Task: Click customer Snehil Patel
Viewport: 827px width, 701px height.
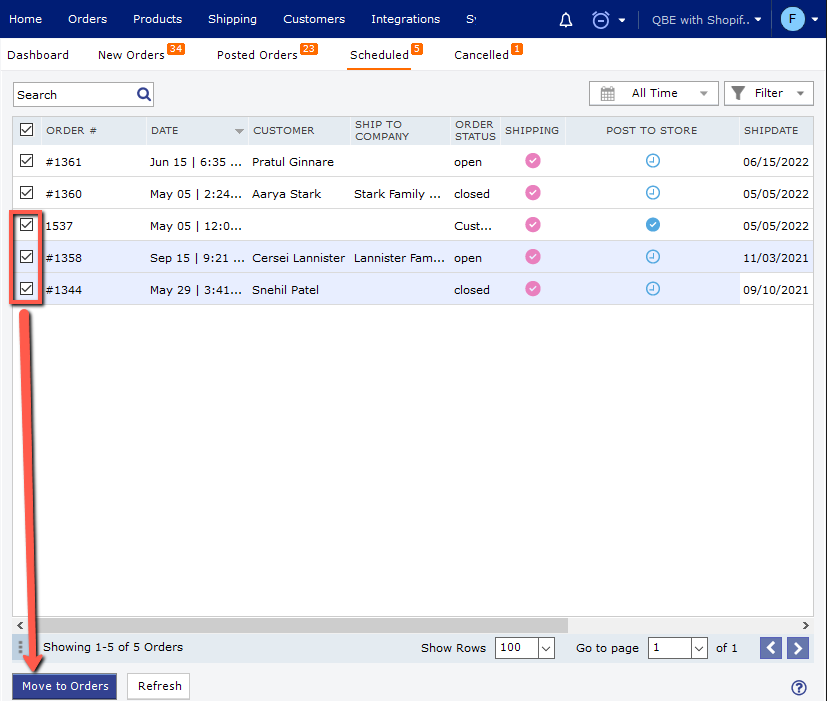Action: 285,290
